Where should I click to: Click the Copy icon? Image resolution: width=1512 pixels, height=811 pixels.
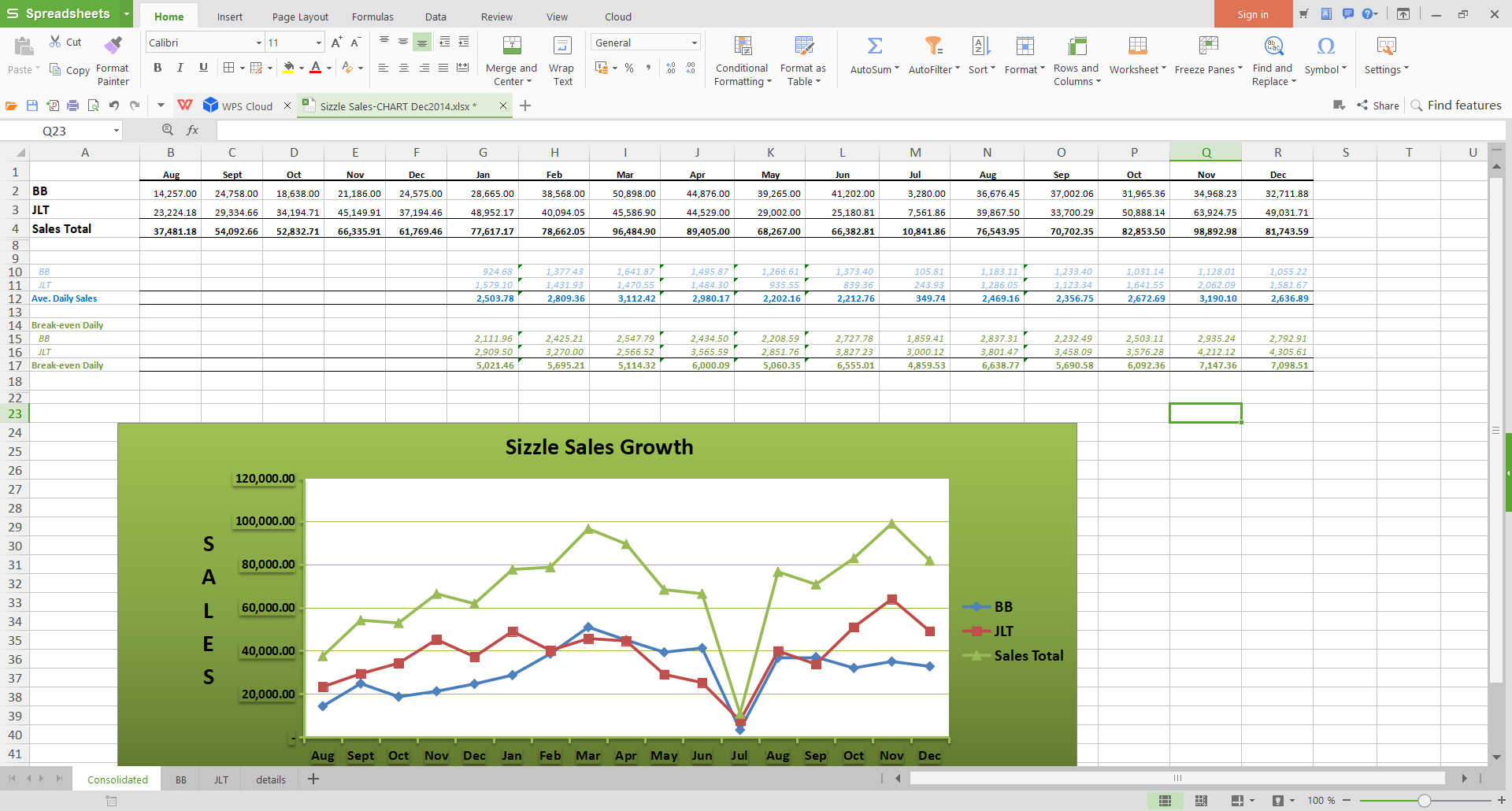tap(55, 69)
